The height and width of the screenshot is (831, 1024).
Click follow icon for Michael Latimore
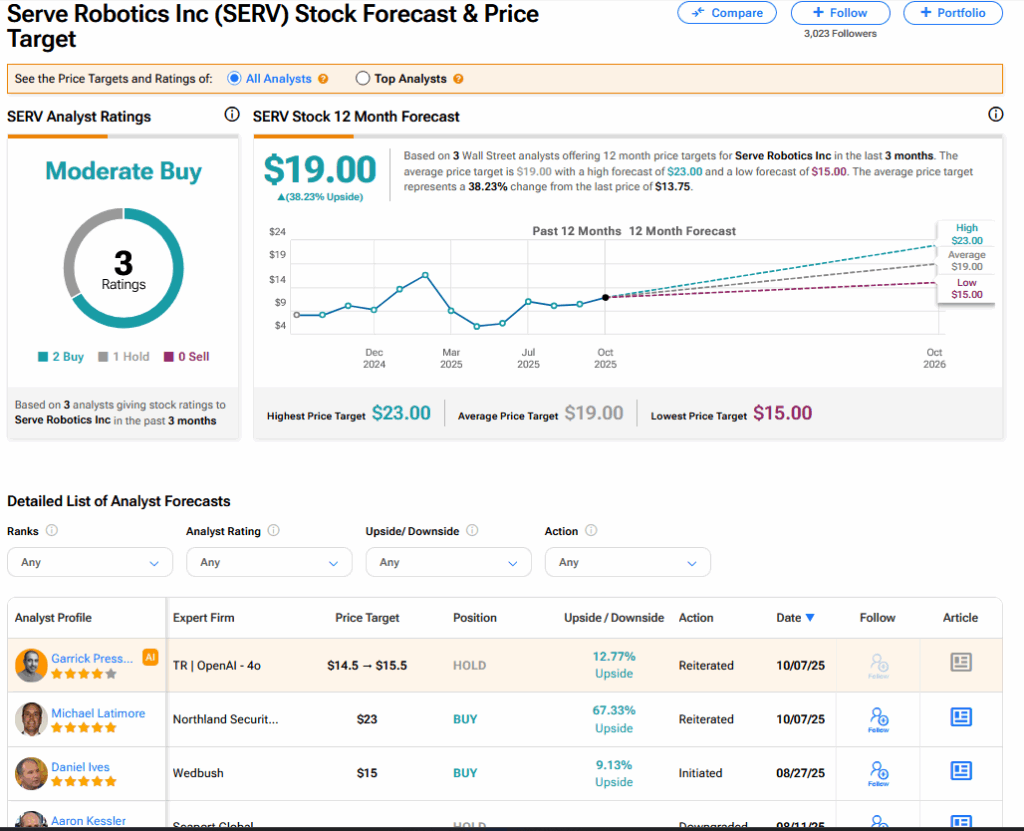click(x=878, y=718)
